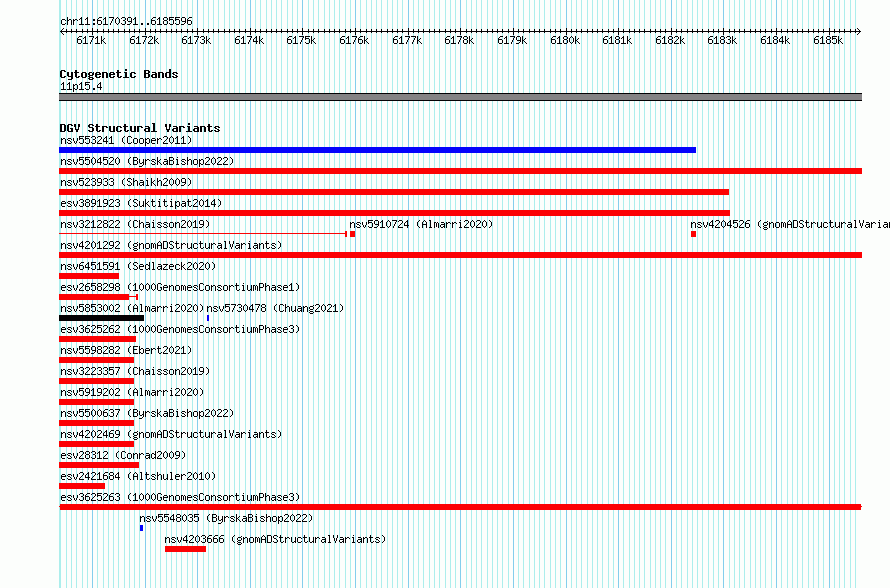Select nsv5919202 (Almarri2020) label

[x=132, y=392]
